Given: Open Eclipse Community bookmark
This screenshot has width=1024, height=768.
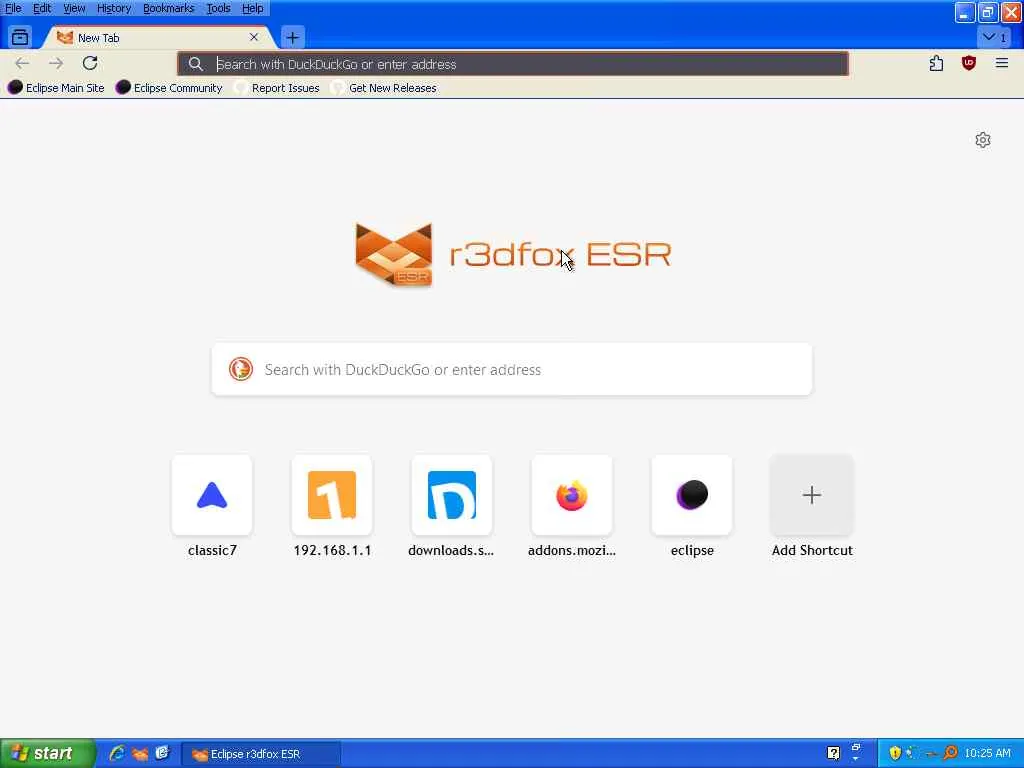Looking at the screenshot, I should tap(169, 88).
